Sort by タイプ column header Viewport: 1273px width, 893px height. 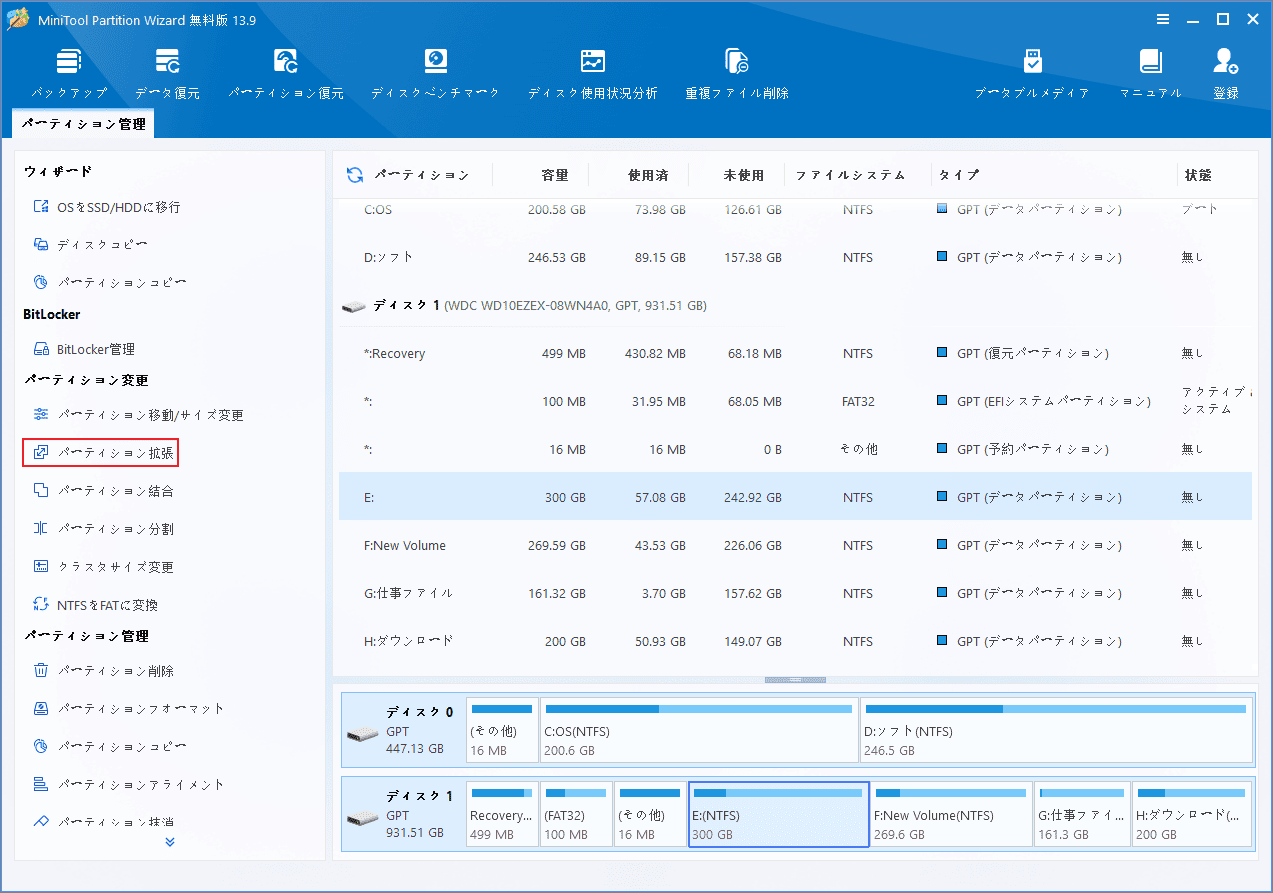pos(959,175)
